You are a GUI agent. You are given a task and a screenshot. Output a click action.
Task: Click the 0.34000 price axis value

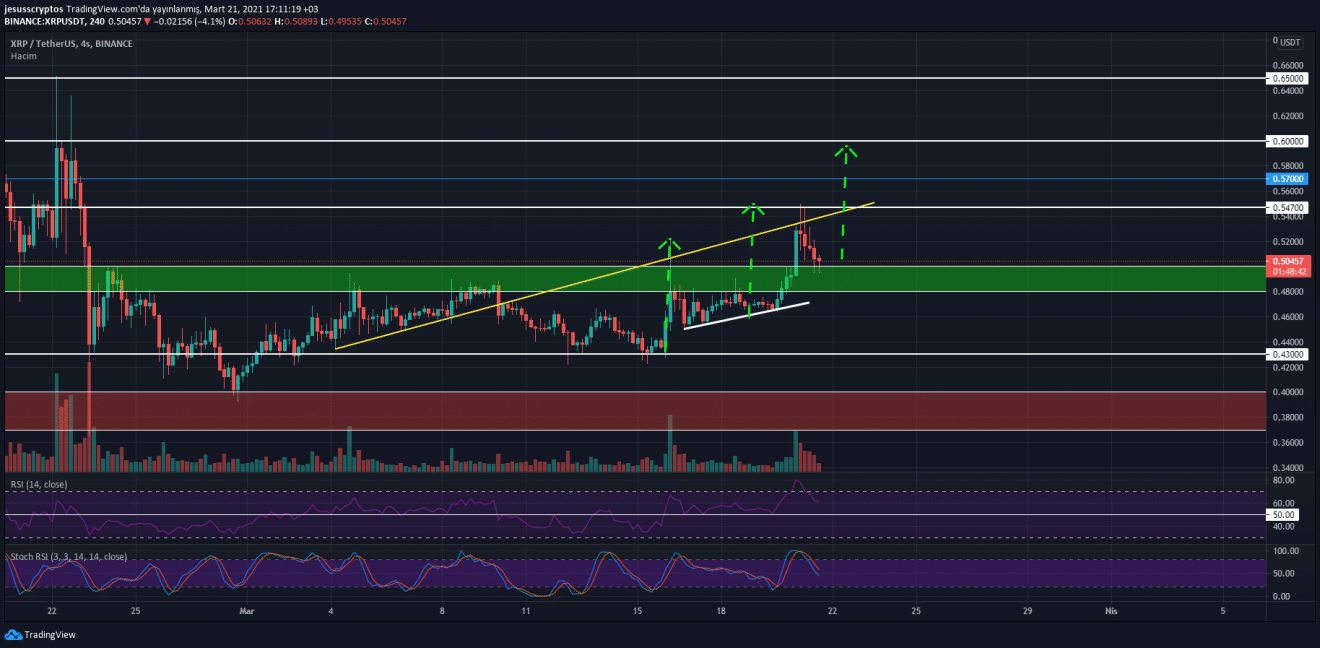pyautogui.click(x=1289, y=467)
